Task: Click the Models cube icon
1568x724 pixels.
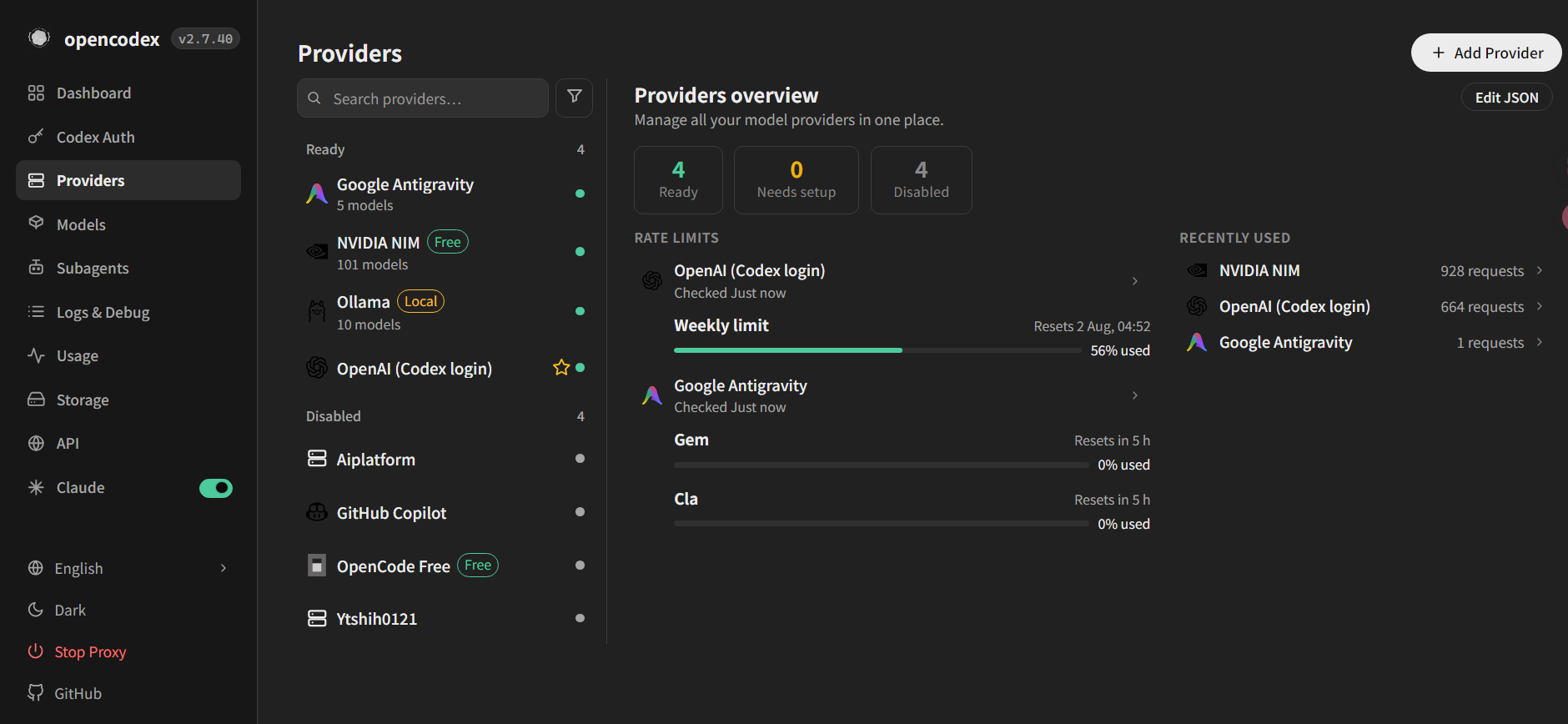Action: click(36, 223)
